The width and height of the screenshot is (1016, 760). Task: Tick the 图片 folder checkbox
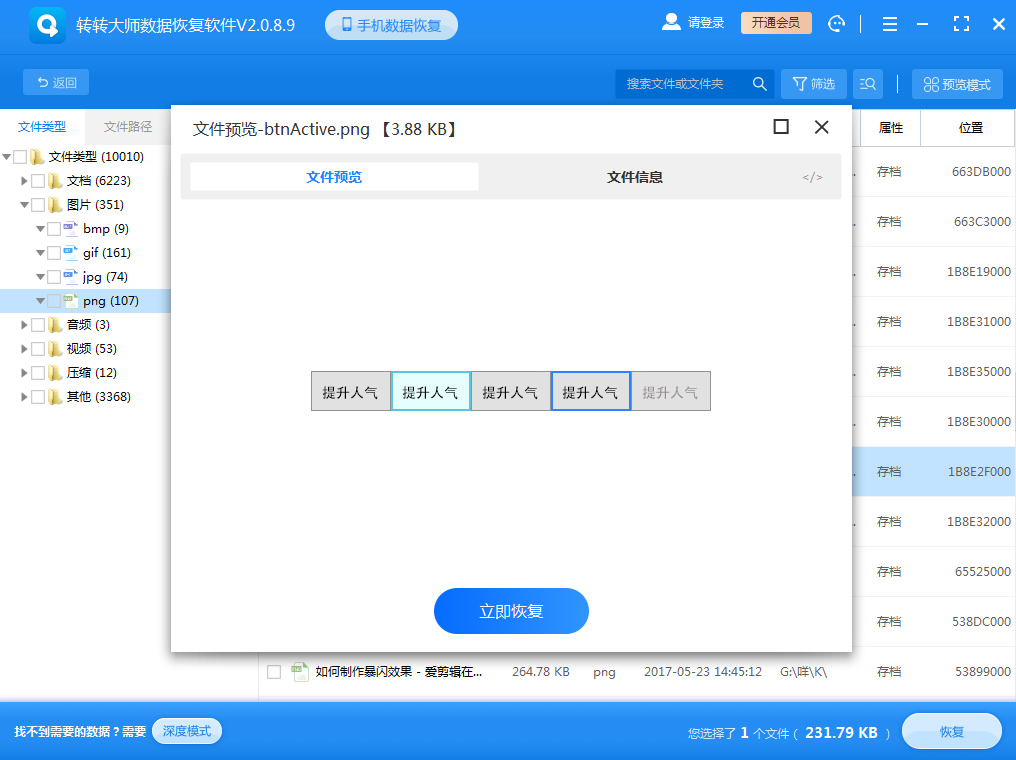pos(38,203)
